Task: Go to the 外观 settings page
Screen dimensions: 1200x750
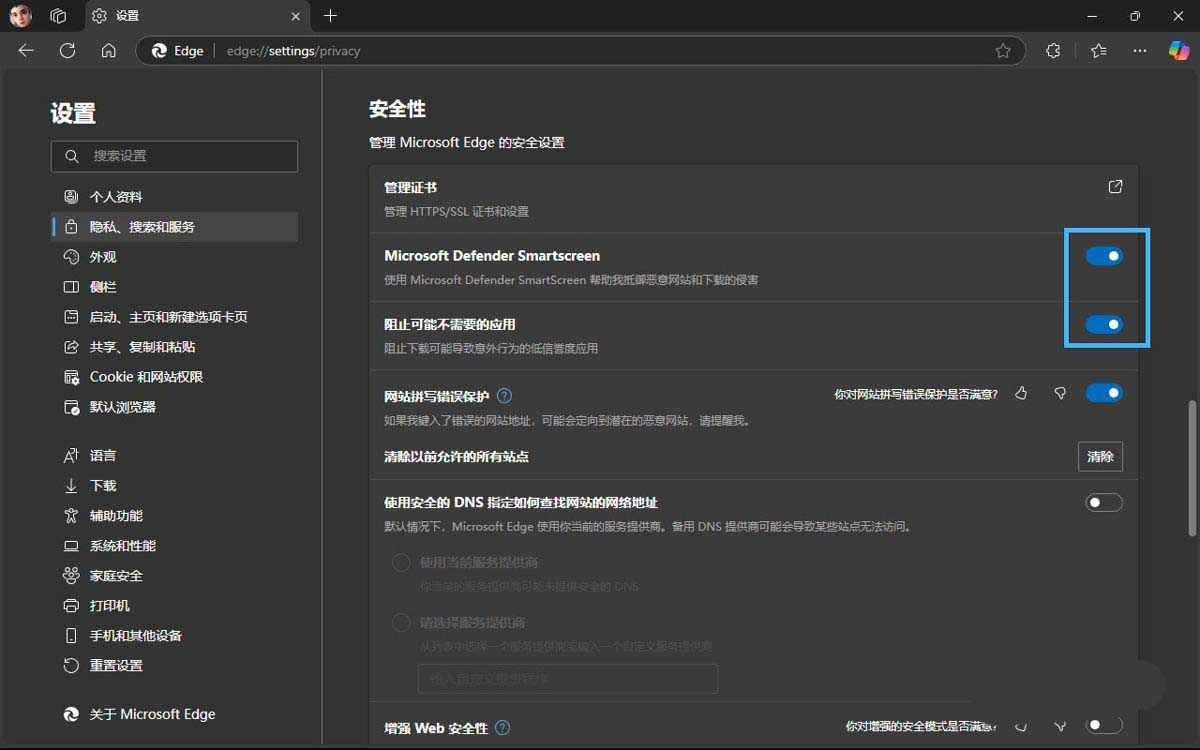Action: [x=174, y=257]
